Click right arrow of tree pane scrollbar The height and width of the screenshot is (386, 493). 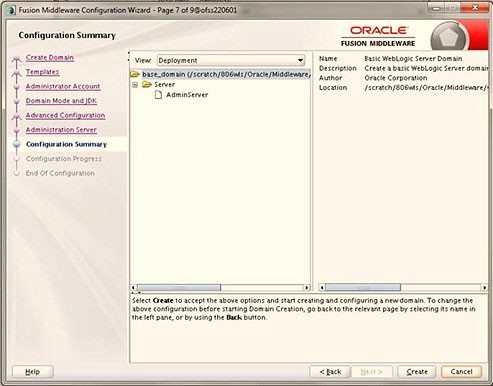[307, 287]
